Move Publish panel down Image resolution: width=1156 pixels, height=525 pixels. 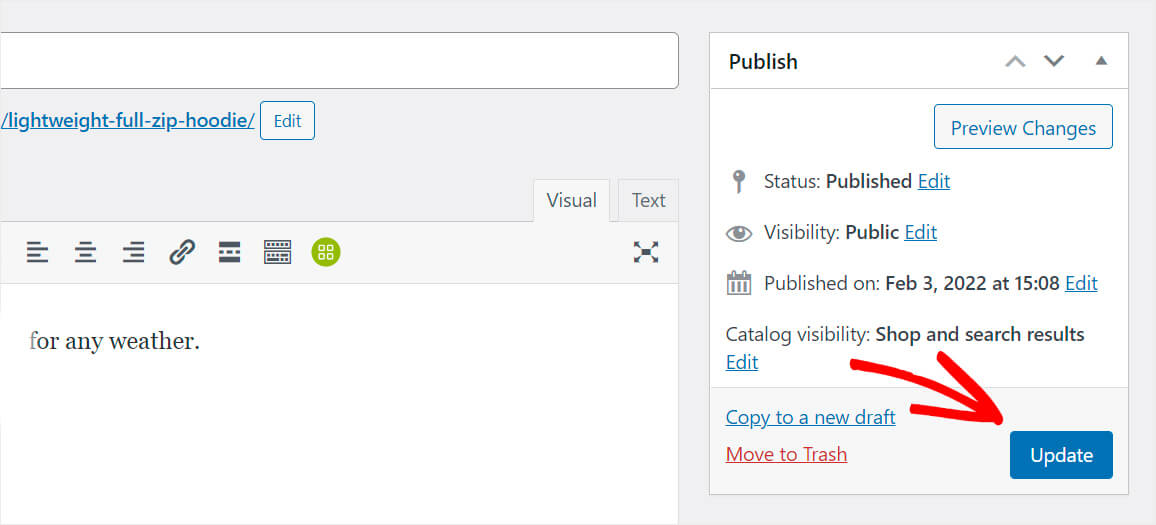pyautogui.click(x=1054, y=61)
